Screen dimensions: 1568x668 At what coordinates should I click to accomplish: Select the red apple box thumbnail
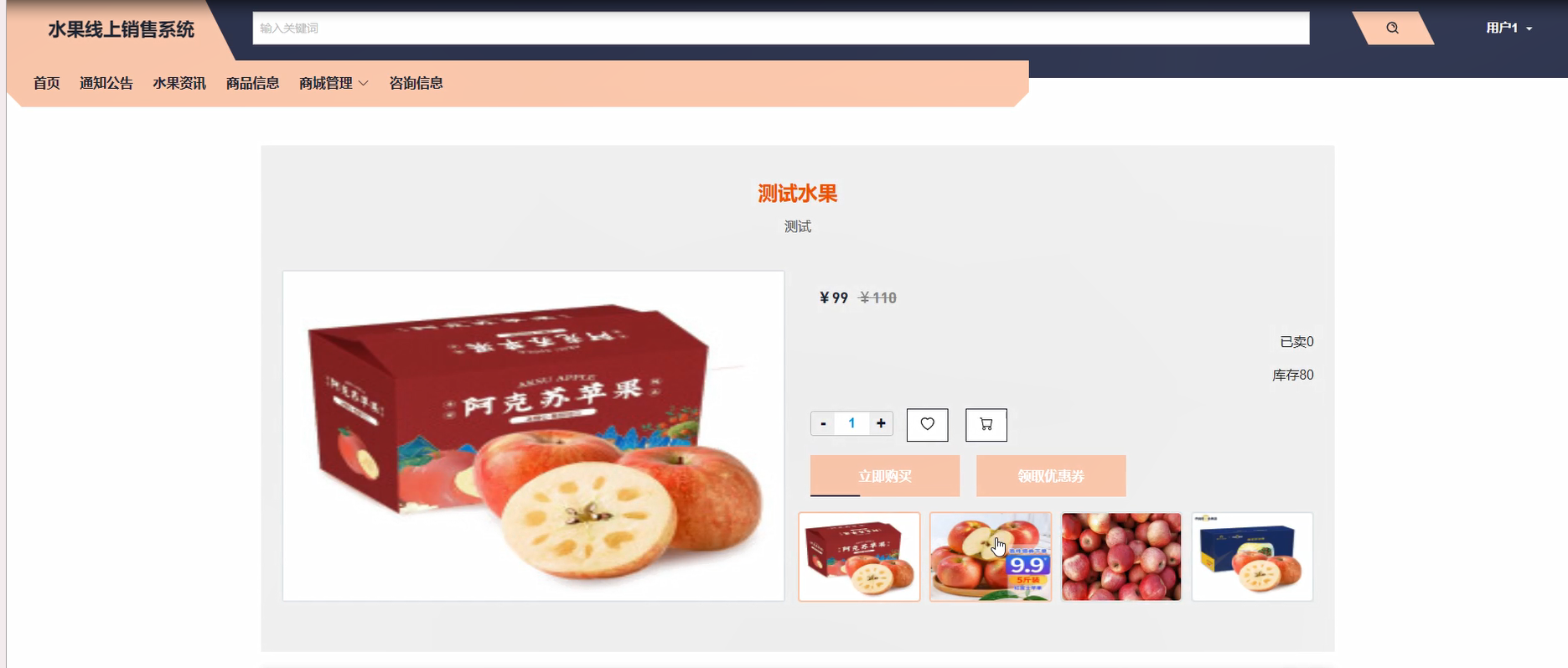click(859, 557)
